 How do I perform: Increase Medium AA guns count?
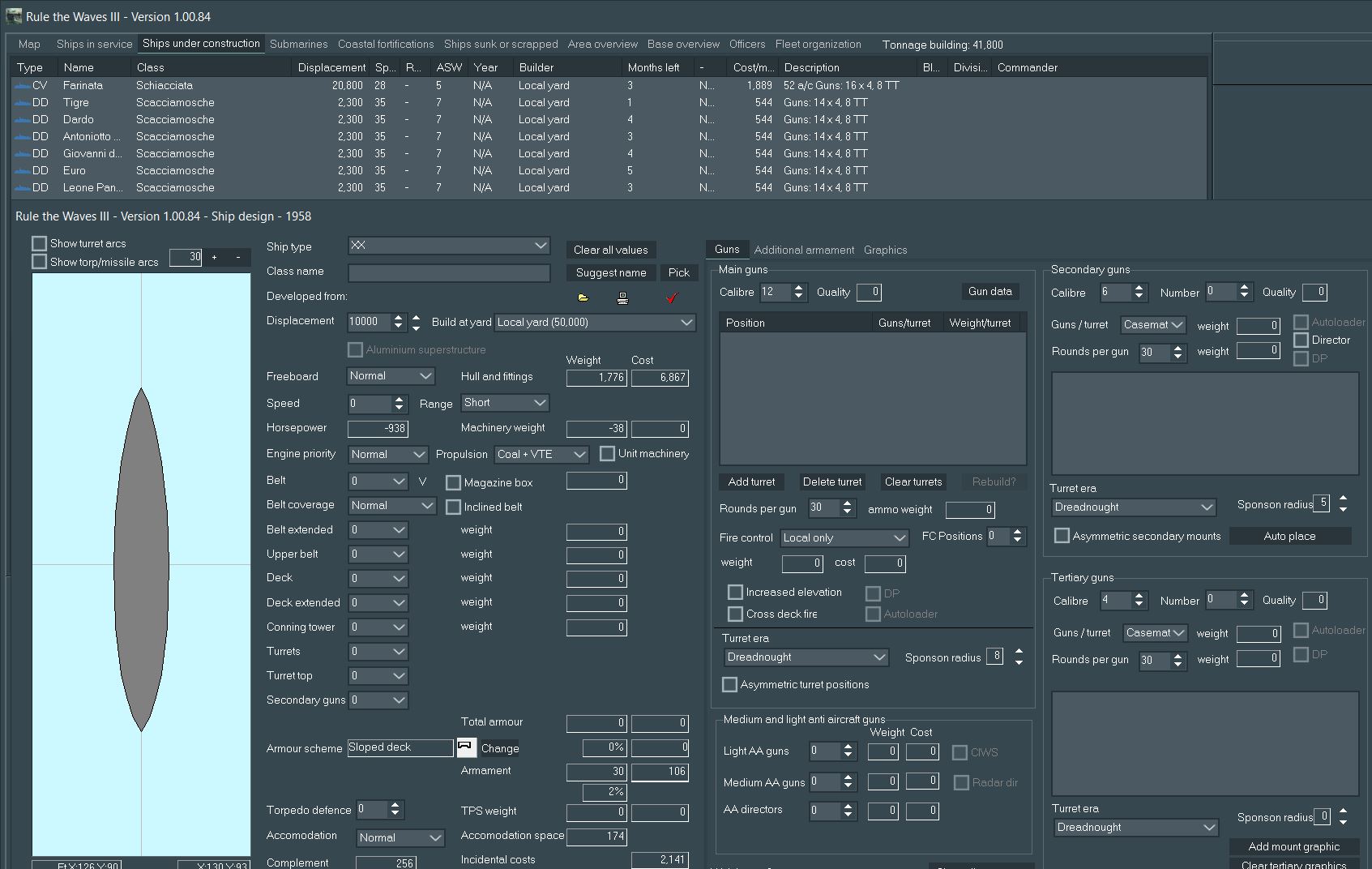coord(848,778)
